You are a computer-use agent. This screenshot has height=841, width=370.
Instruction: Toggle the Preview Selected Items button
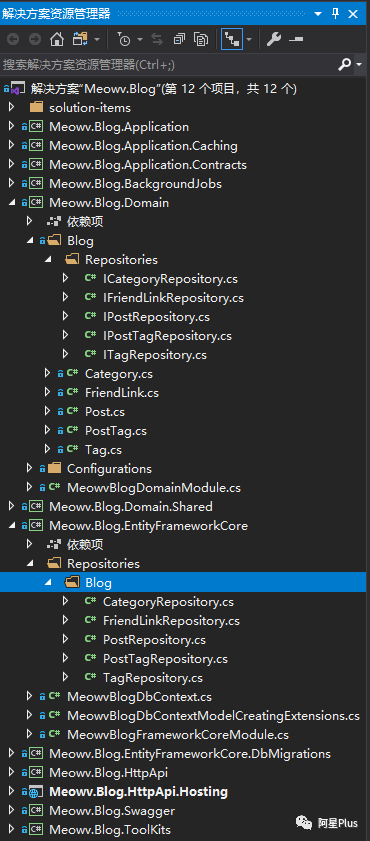tap(296, 39)
